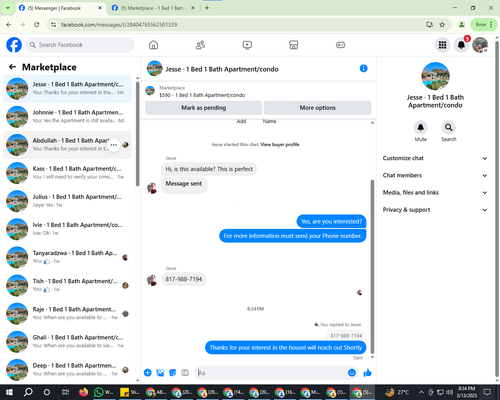Expand Chat members section

tap(435, 175)
